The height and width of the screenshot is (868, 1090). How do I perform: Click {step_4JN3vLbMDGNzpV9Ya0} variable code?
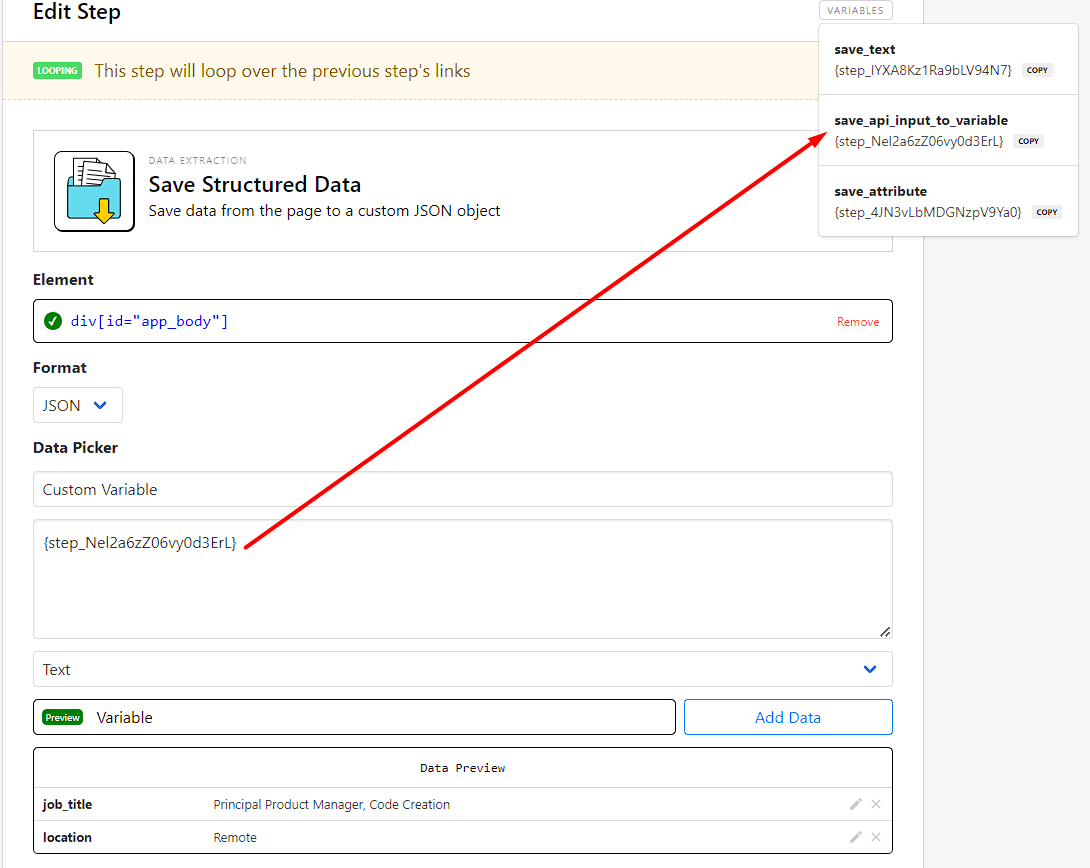[928, 212]
